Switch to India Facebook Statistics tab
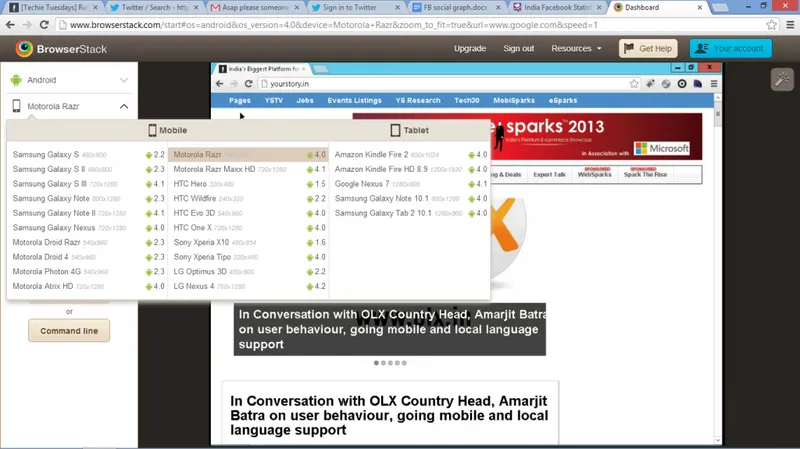The height and width of the screenshot is (449, 800). coord(556,8)
